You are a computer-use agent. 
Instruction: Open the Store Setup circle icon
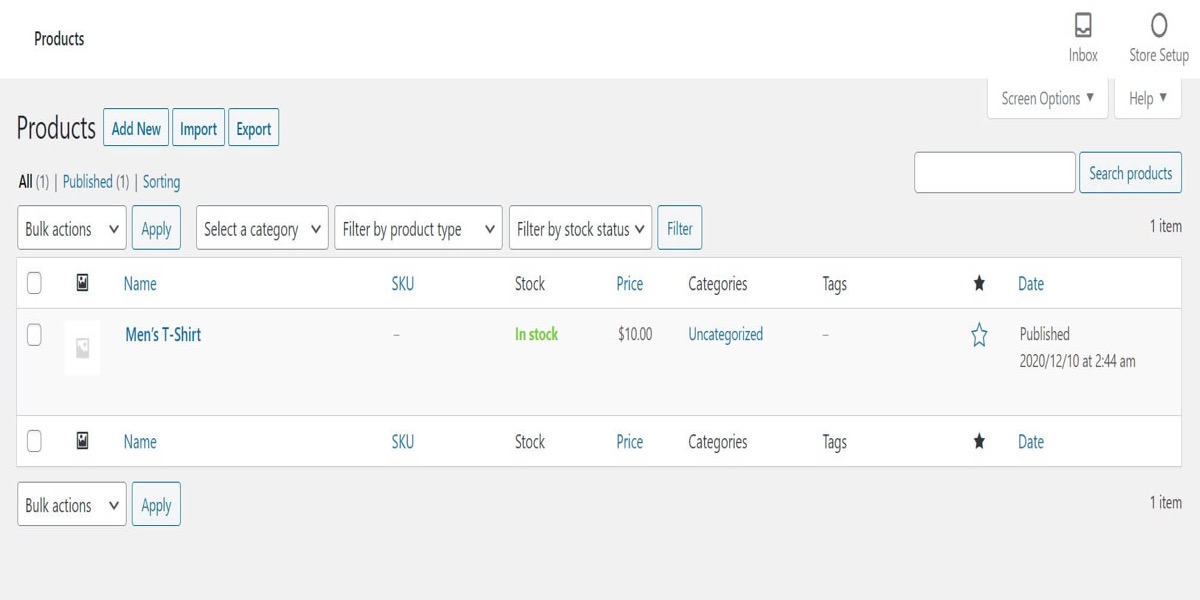1158,26
